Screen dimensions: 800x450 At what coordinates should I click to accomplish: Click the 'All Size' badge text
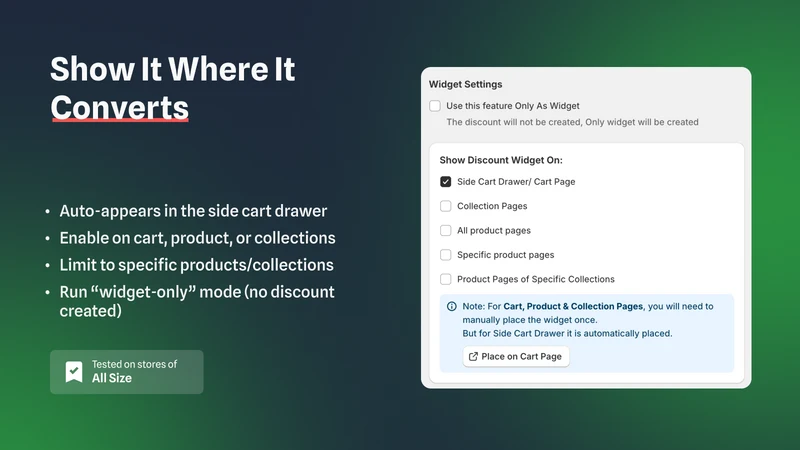[x=112, y=378]
